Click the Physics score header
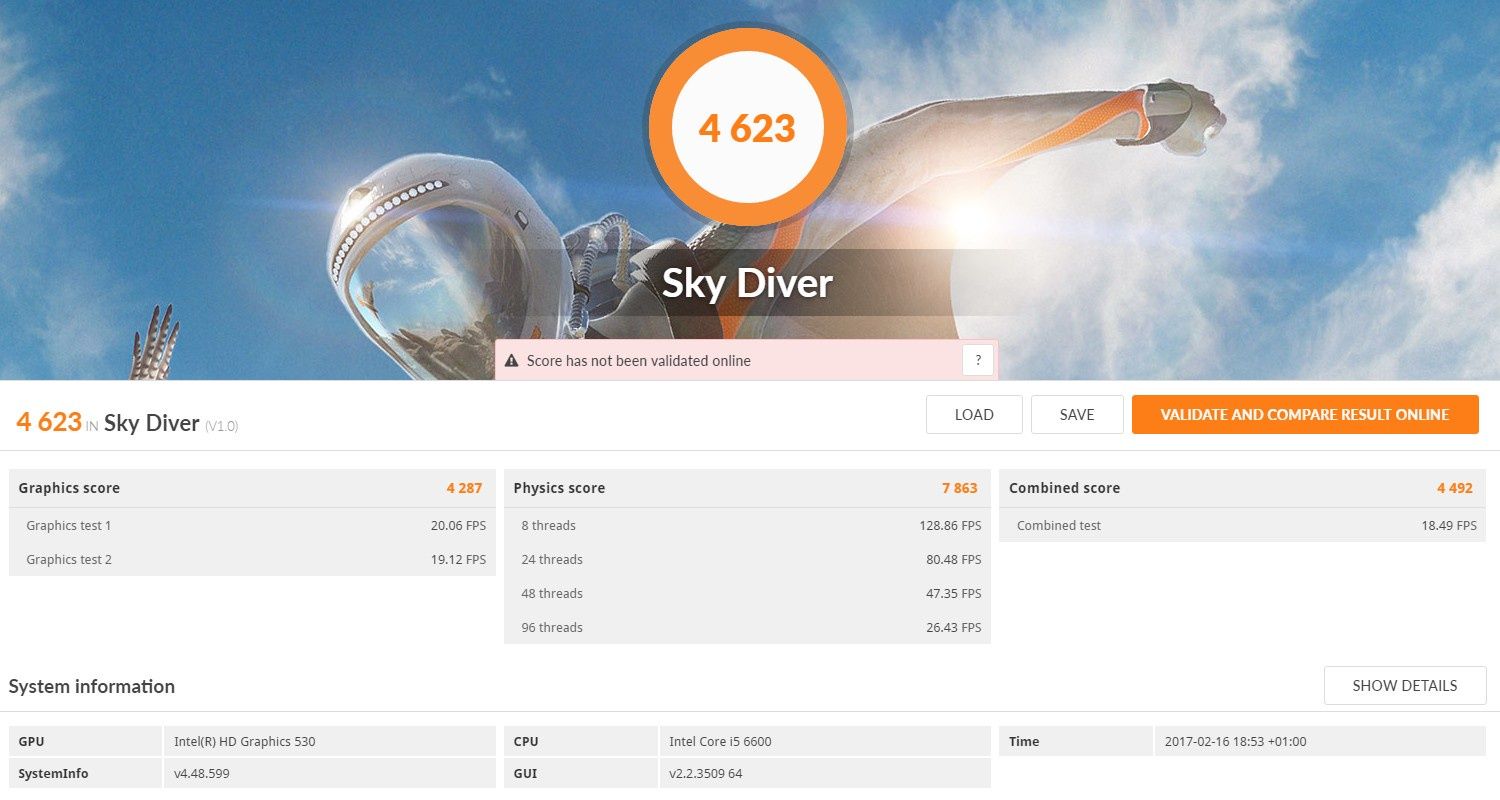The width and height of the screenshot is (1500, 800). 559,488
